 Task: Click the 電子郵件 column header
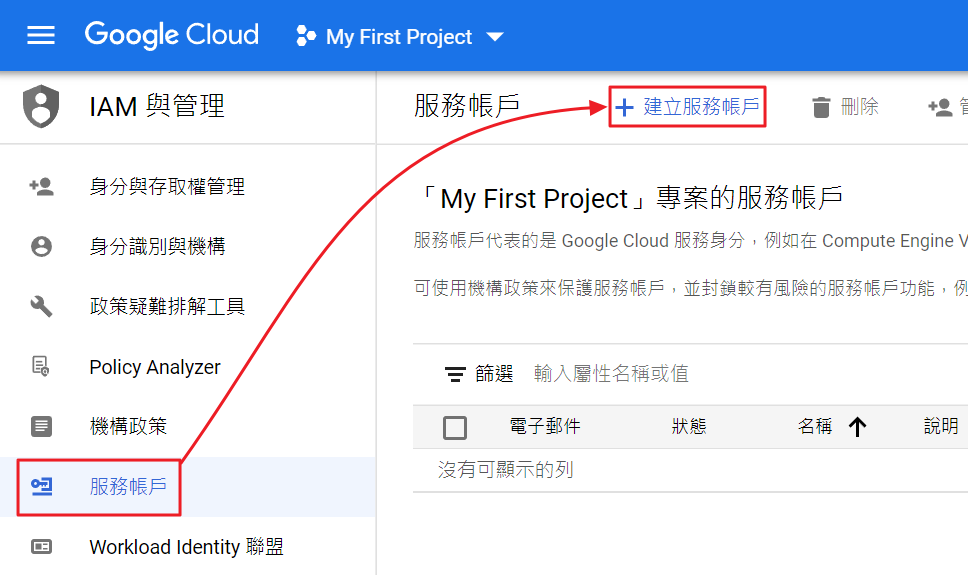[x=544, y=427]
